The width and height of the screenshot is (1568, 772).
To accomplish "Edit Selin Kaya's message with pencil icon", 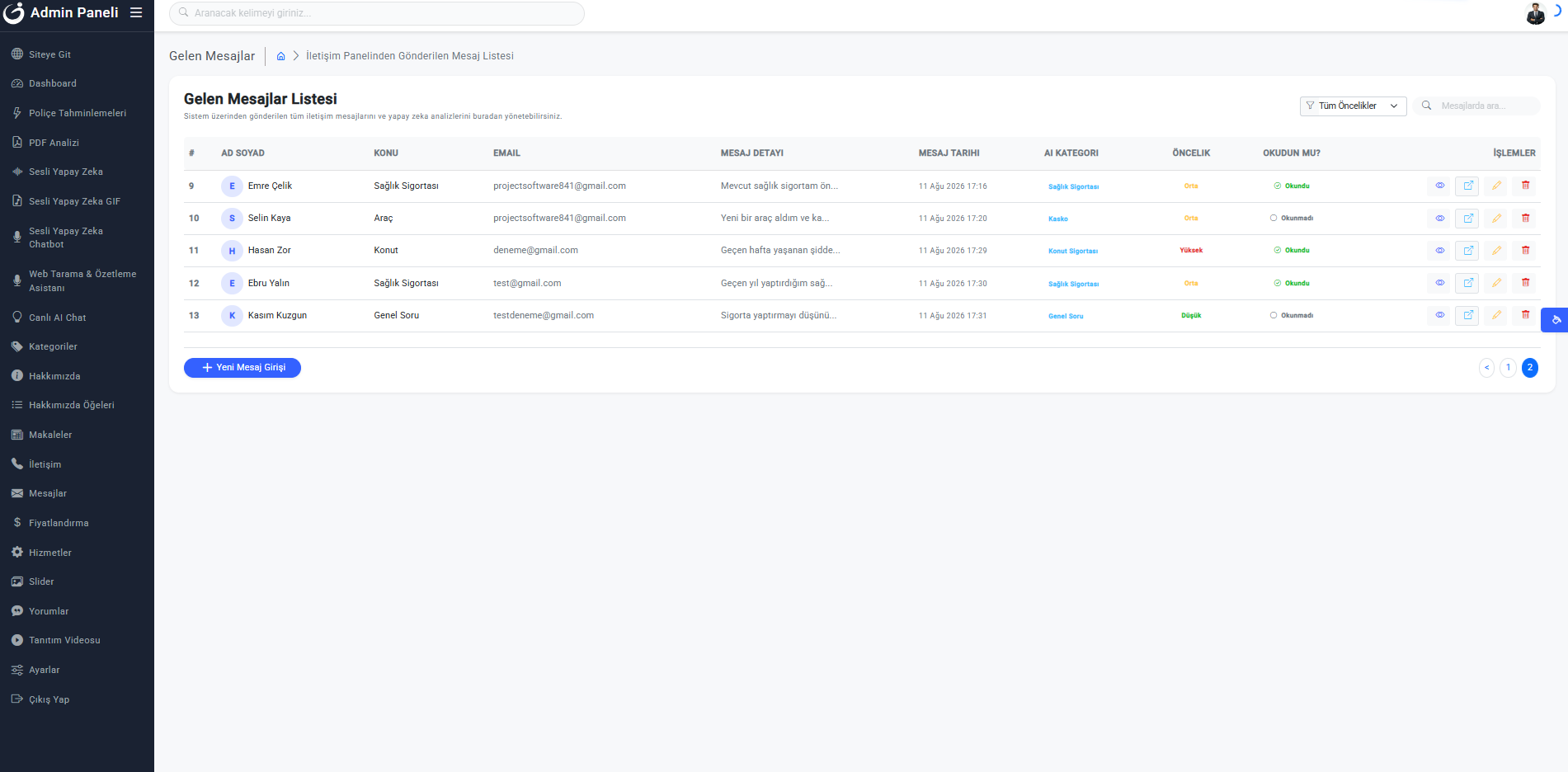I will coord(1496,219).
